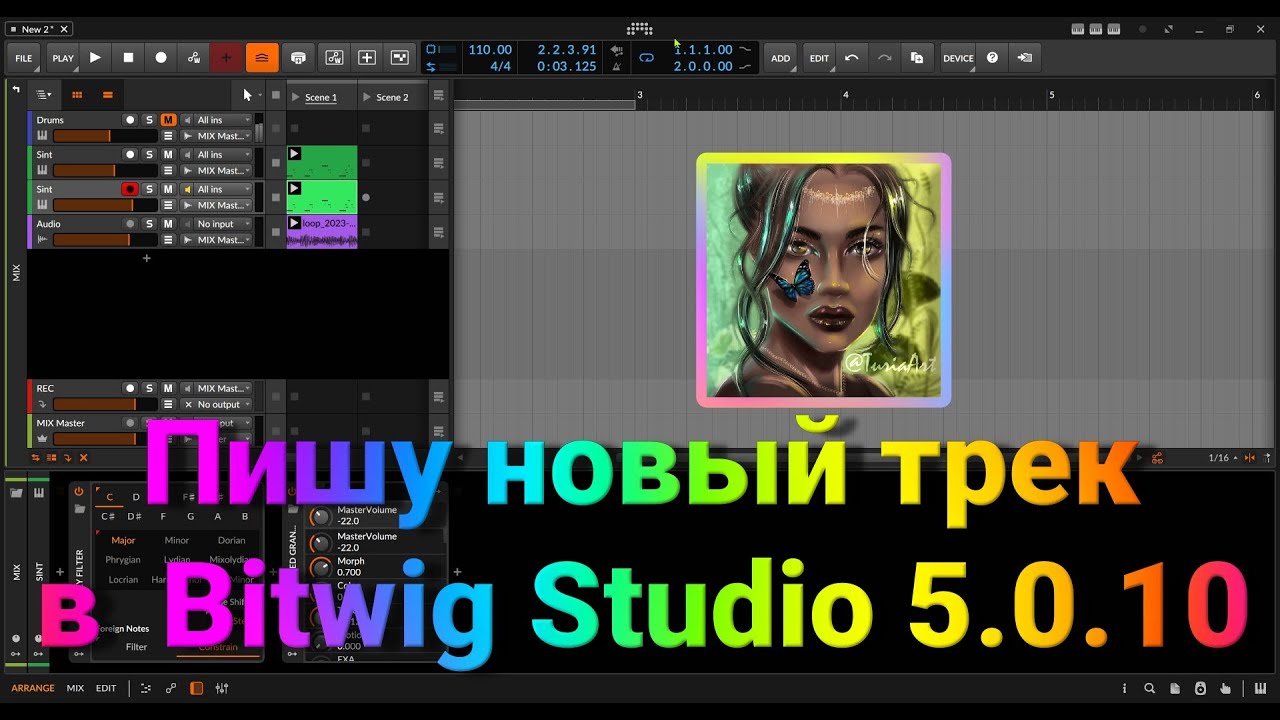Toggle the arranger loop icon

646,58
